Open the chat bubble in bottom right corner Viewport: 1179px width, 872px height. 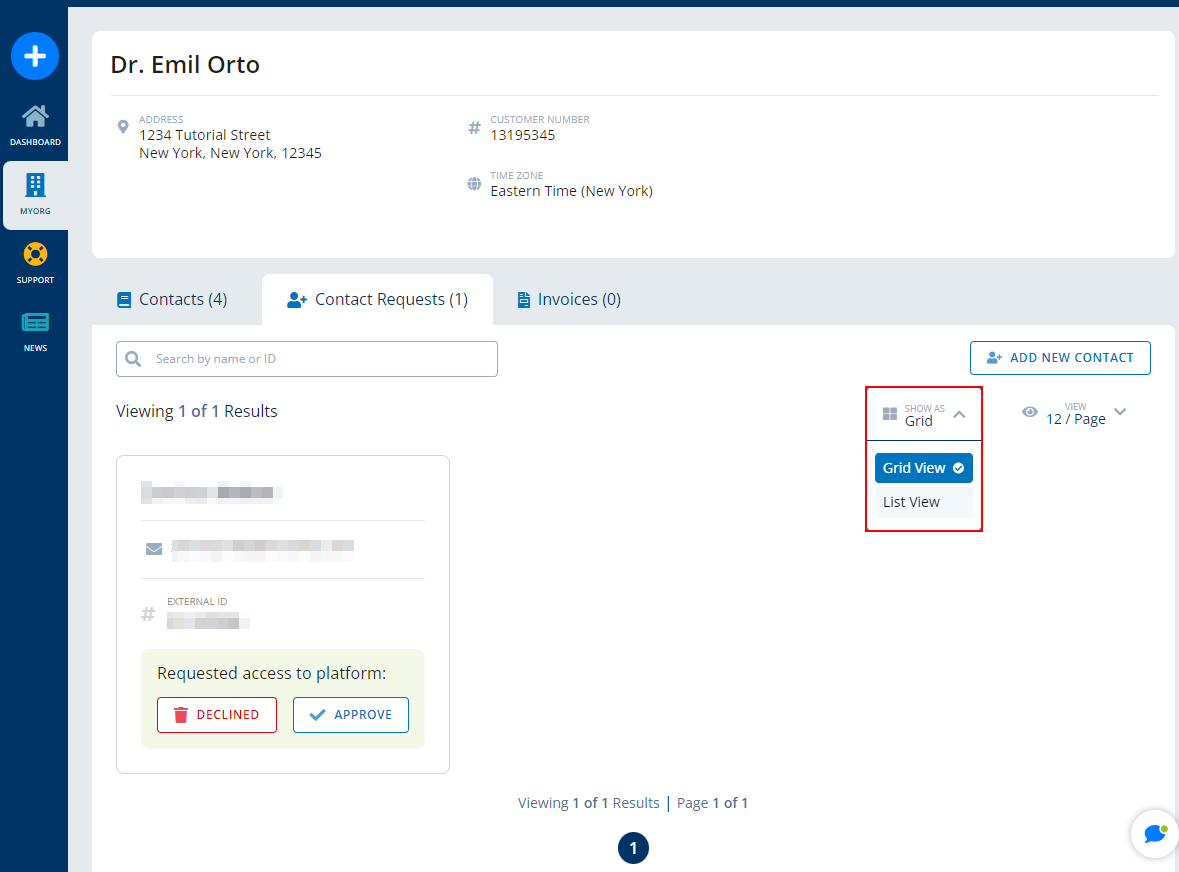pos(1154,833)
